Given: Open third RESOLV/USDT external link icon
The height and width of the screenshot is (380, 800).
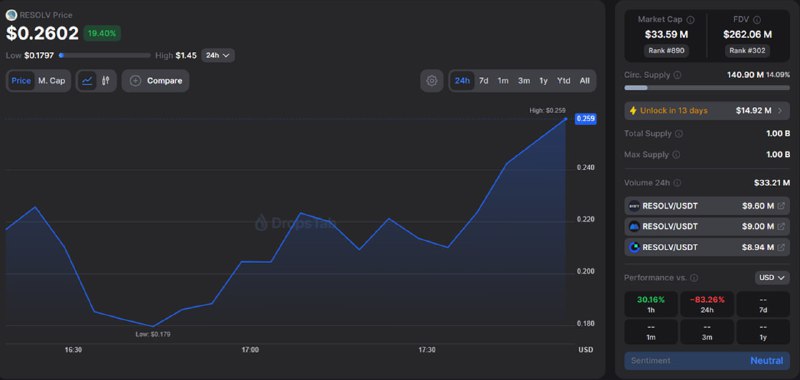Looking at the screenshot, I should 781,247.
